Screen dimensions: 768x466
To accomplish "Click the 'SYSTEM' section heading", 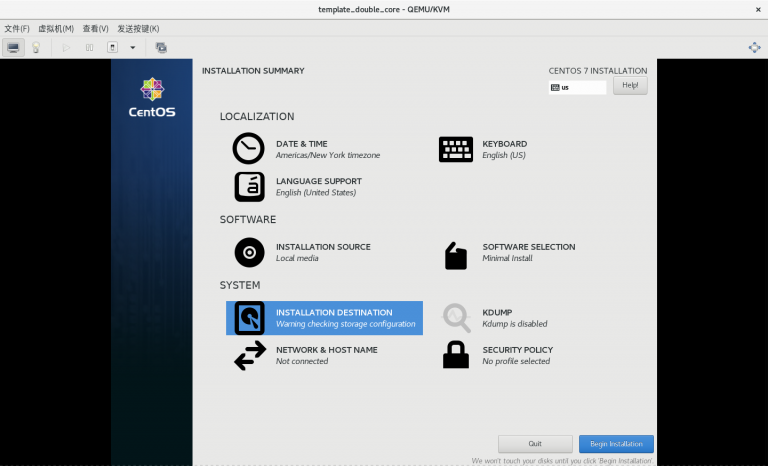I will point(240,285).
